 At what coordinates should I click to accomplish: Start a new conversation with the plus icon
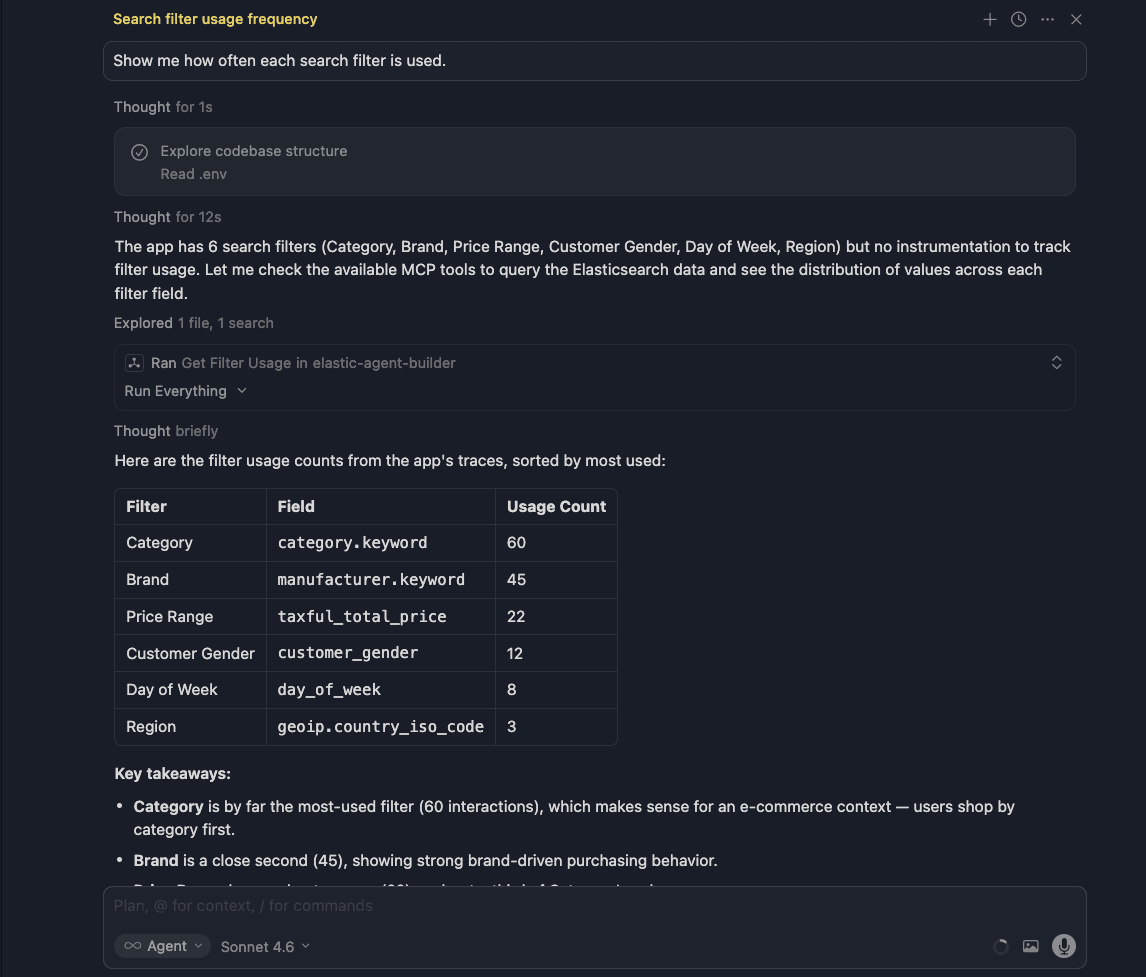990,19
